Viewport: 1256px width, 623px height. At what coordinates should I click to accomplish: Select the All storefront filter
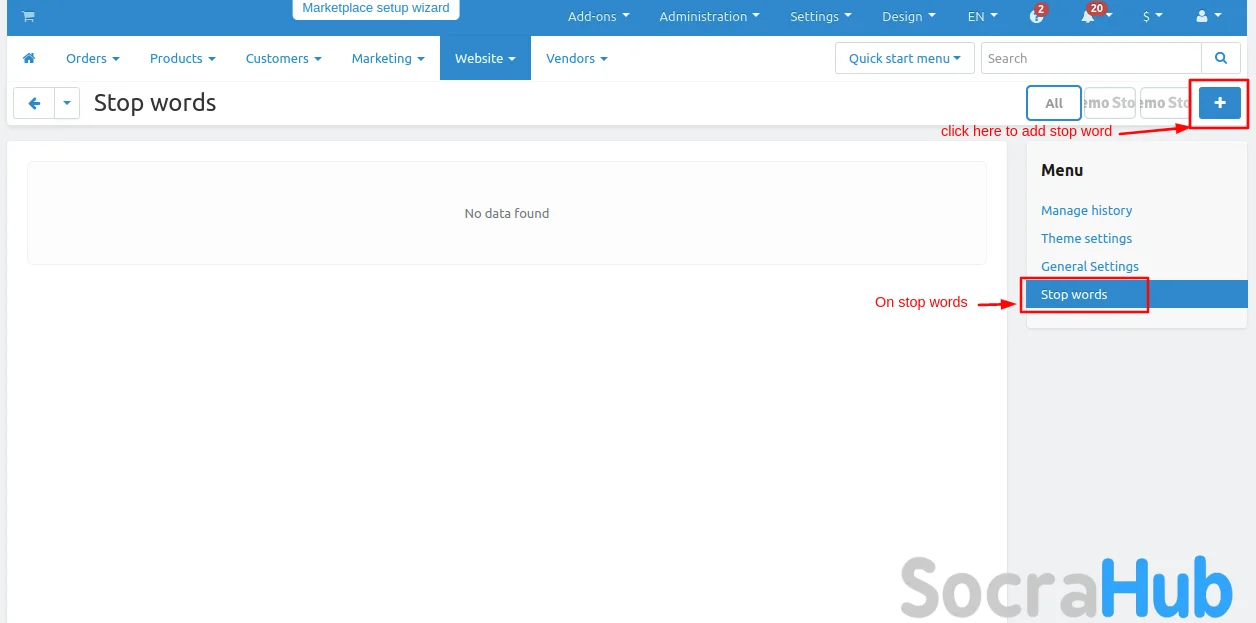click(x=1053, y=103)
